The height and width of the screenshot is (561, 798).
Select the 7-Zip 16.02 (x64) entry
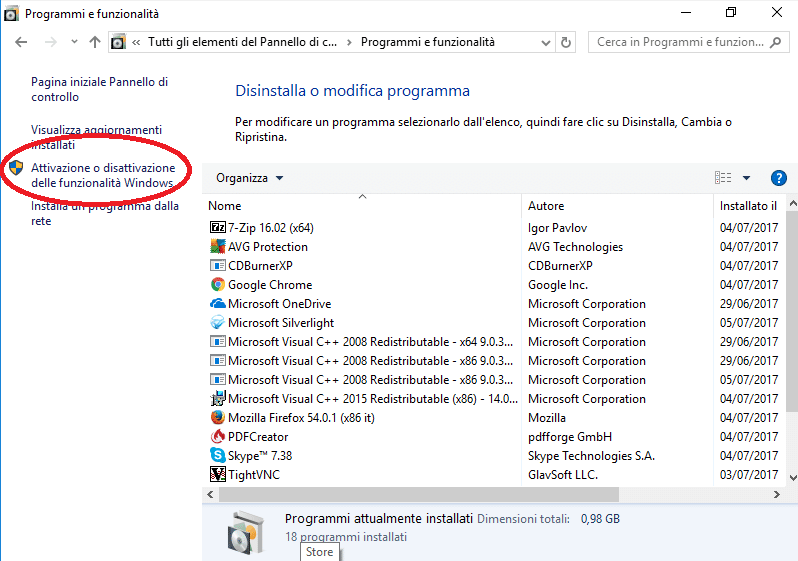click(x=271, y=228)
